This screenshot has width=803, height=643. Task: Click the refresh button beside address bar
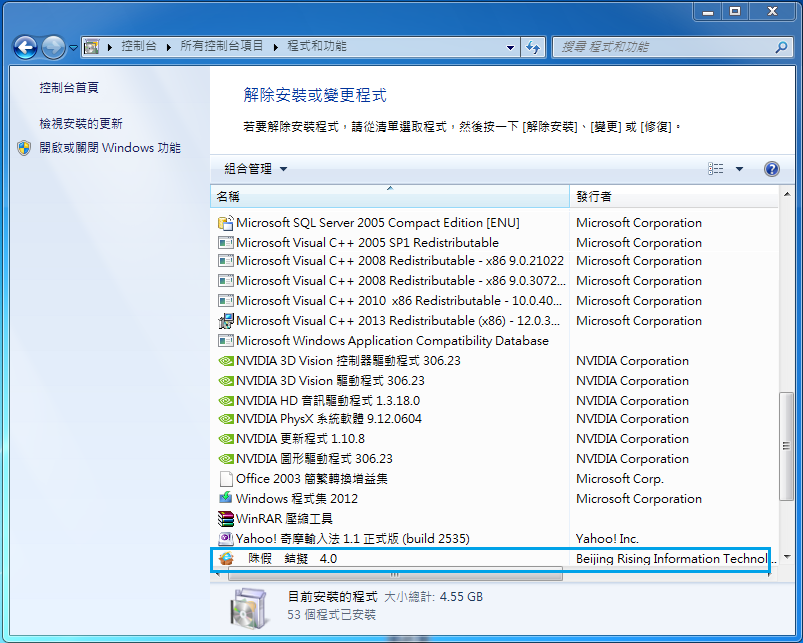pos(533,48)
